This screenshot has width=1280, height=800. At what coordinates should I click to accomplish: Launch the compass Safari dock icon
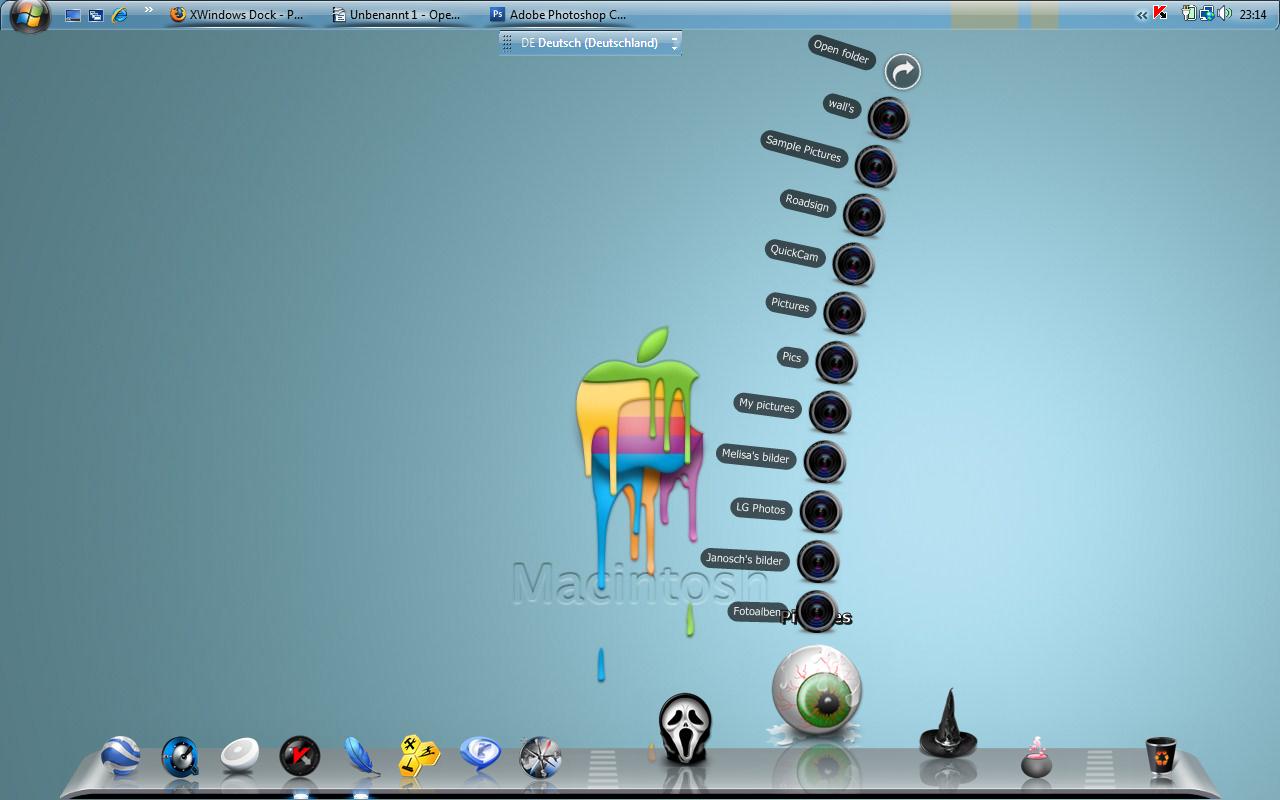tap(541, 758)
